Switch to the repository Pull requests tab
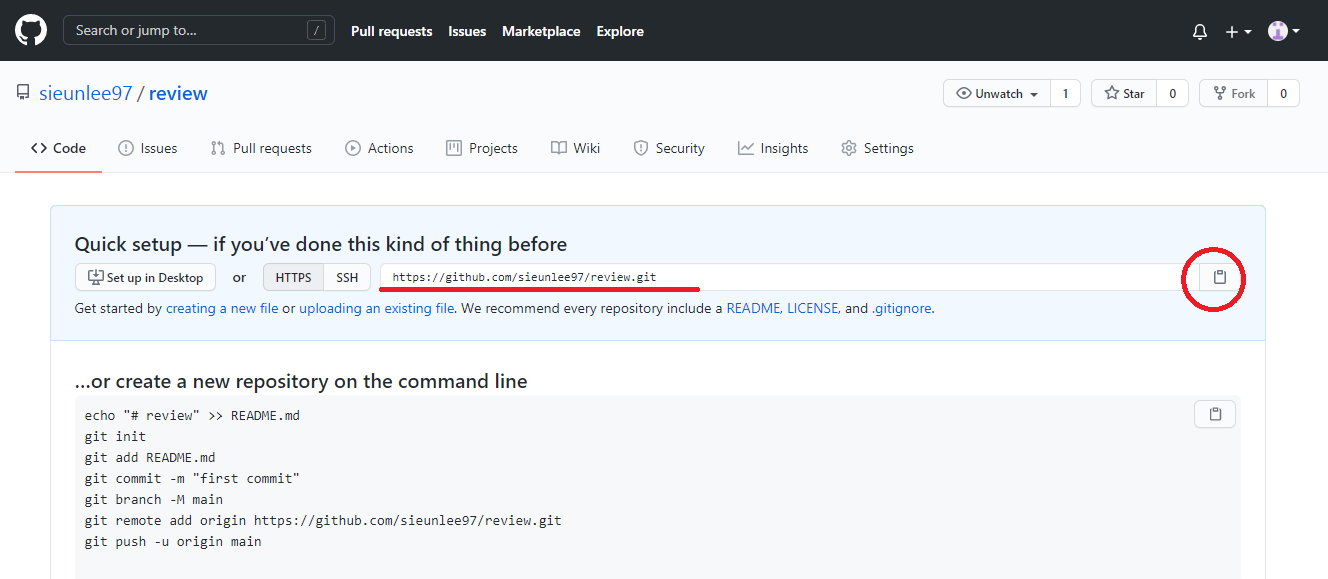1328x579 pixels. coord(261,148)
